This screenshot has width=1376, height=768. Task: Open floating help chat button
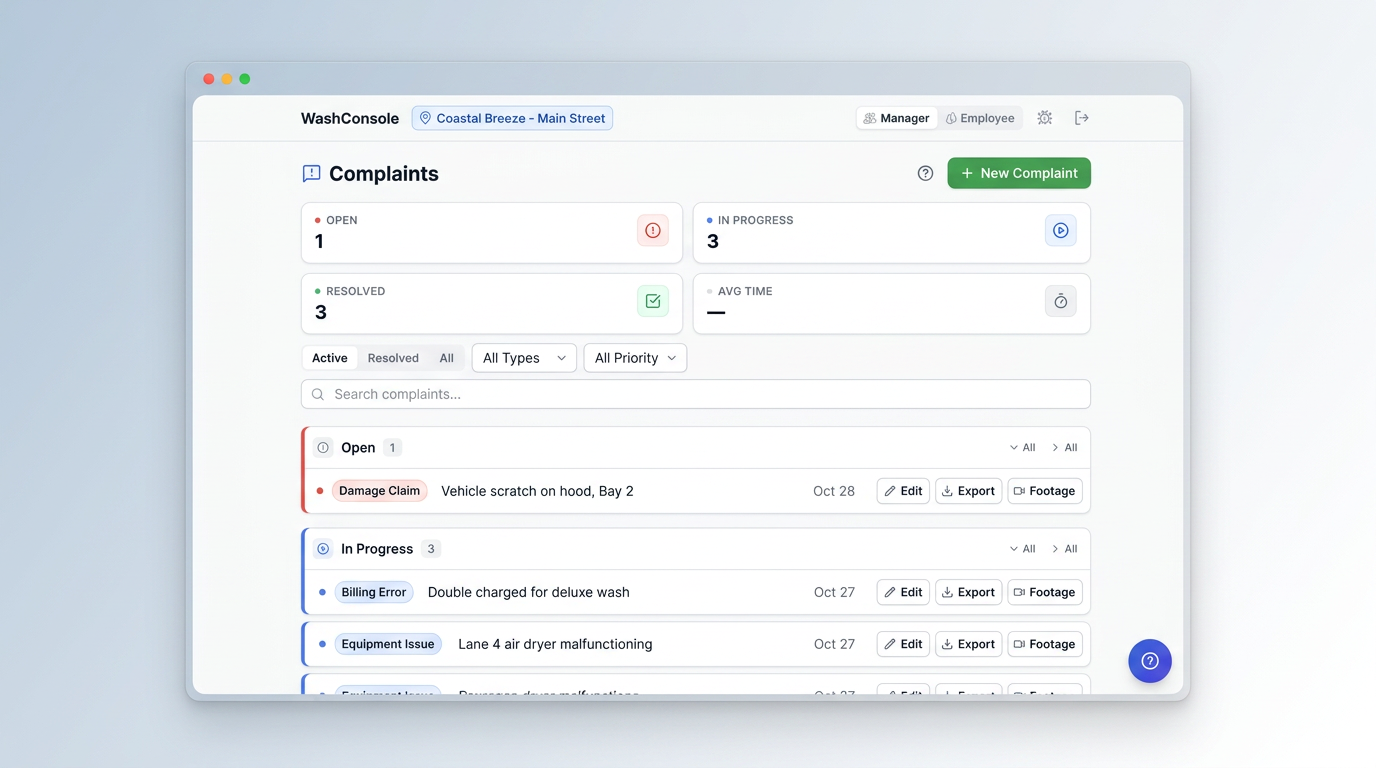[x=1150, y=661]
